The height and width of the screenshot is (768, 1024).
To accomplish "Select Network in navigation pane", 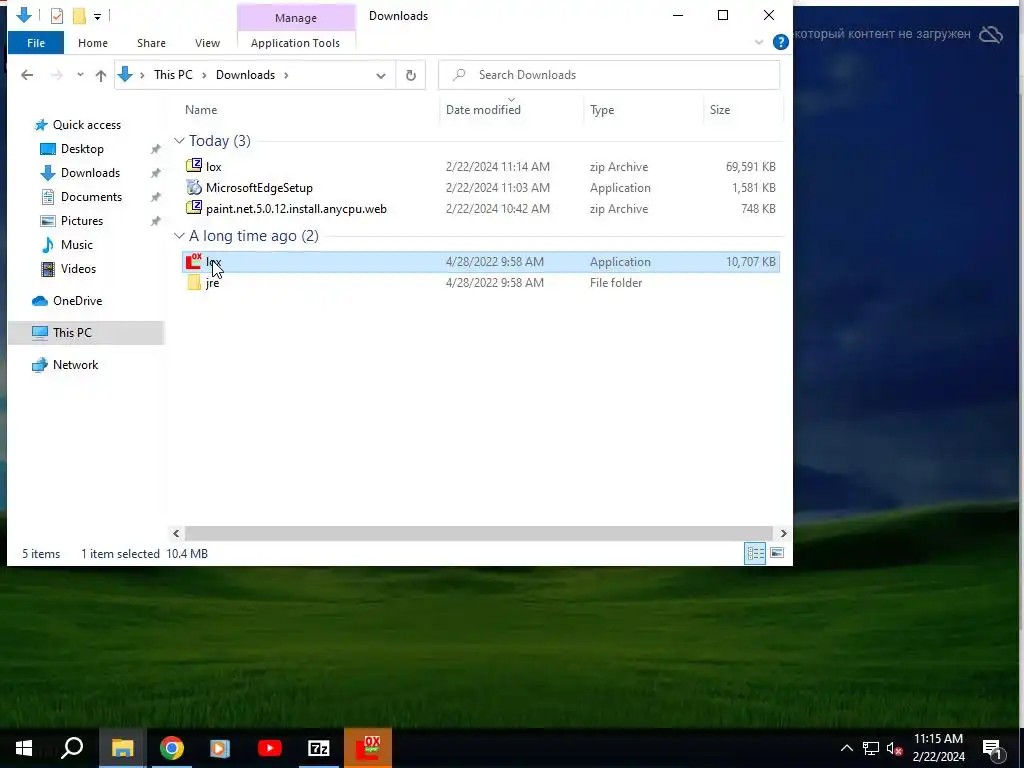I will pyautogui.click(x=75, y=365).
